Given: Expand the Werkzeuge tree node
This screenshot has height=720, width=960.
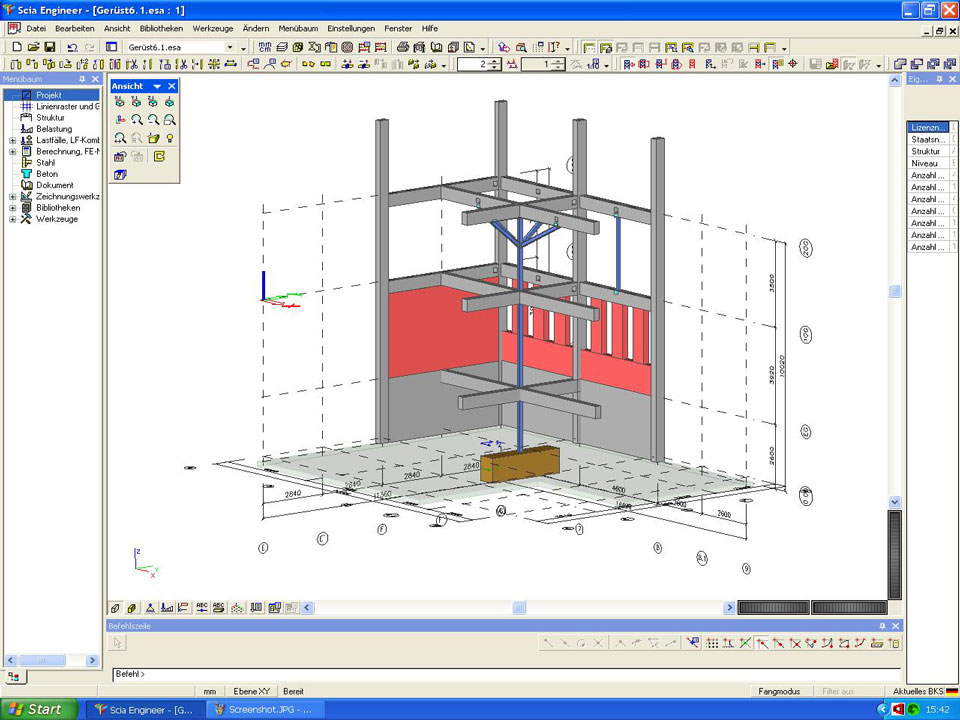Looking at the screenshot, I should tap(13, 219).
